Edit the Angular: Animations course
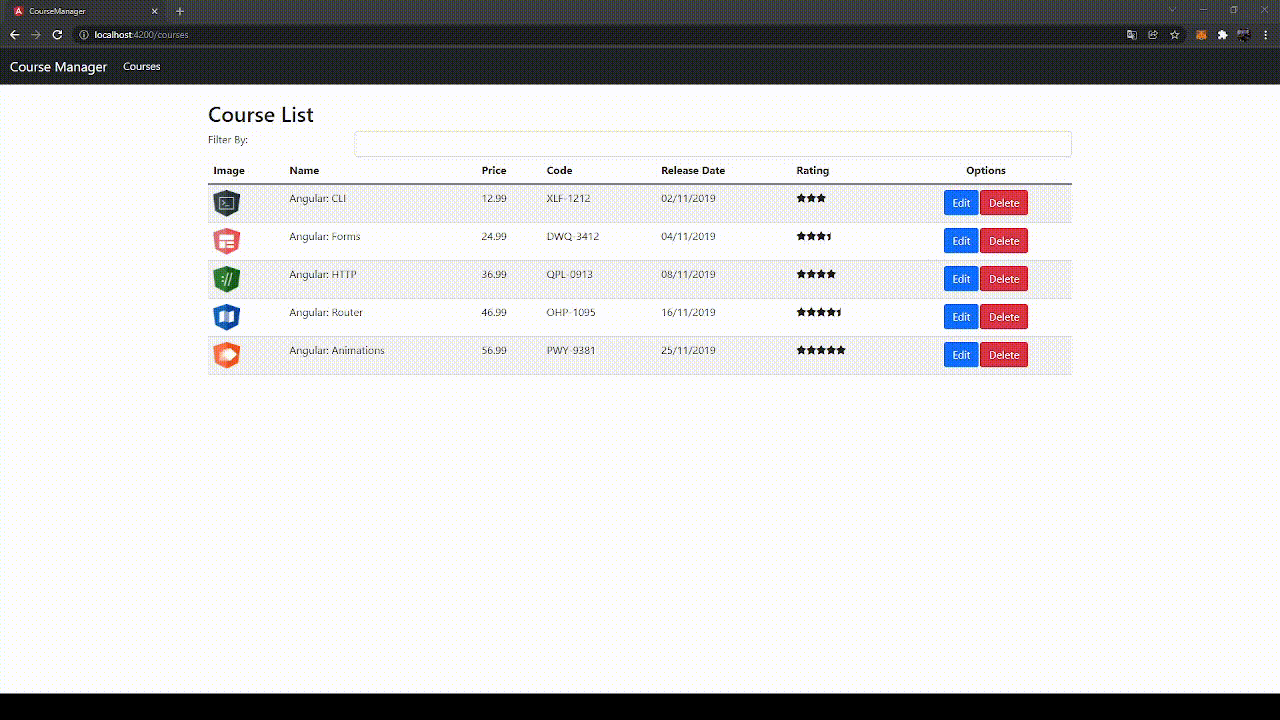 pyautogui.click(x=961, y=355)
